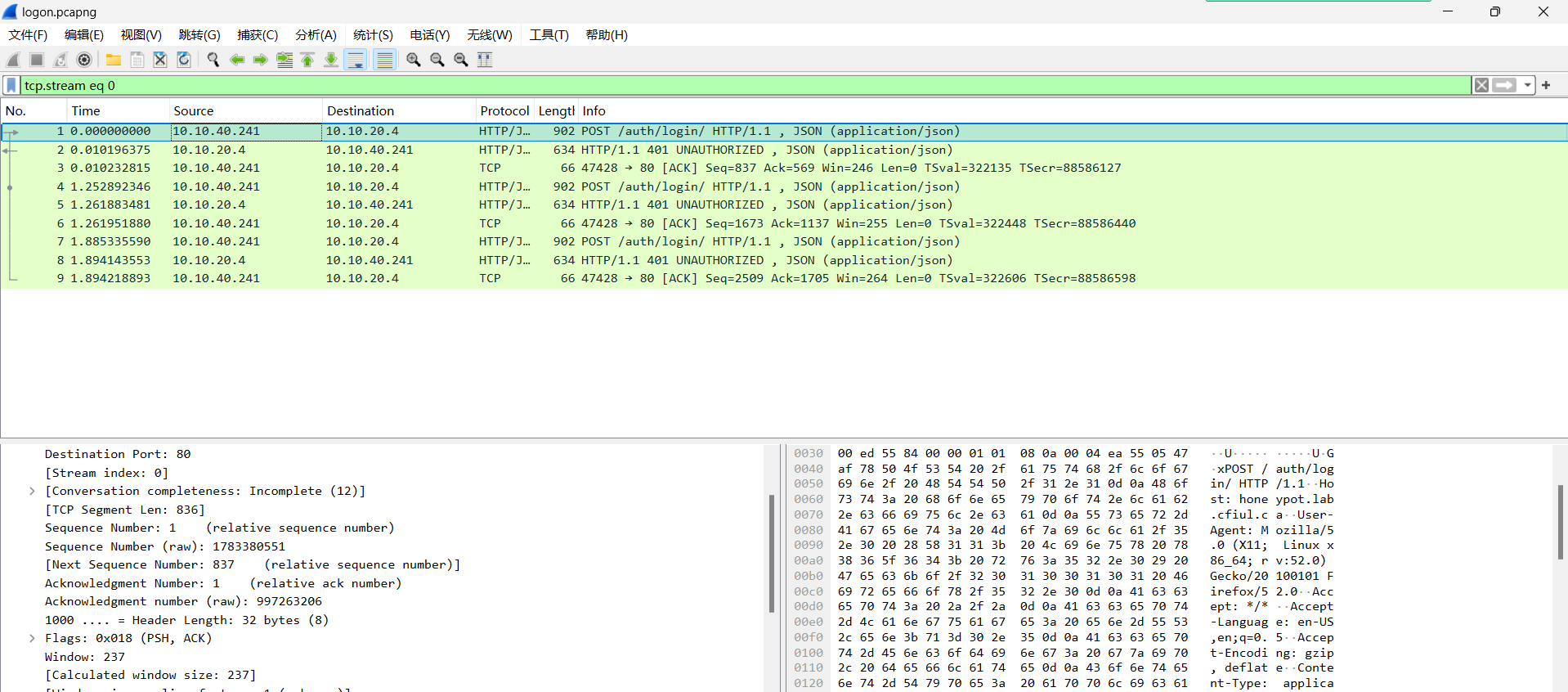Select packet 2 with 401 UNAUTHORIZED
This screenshot has width=1568, height=692.
click(784, 150)
